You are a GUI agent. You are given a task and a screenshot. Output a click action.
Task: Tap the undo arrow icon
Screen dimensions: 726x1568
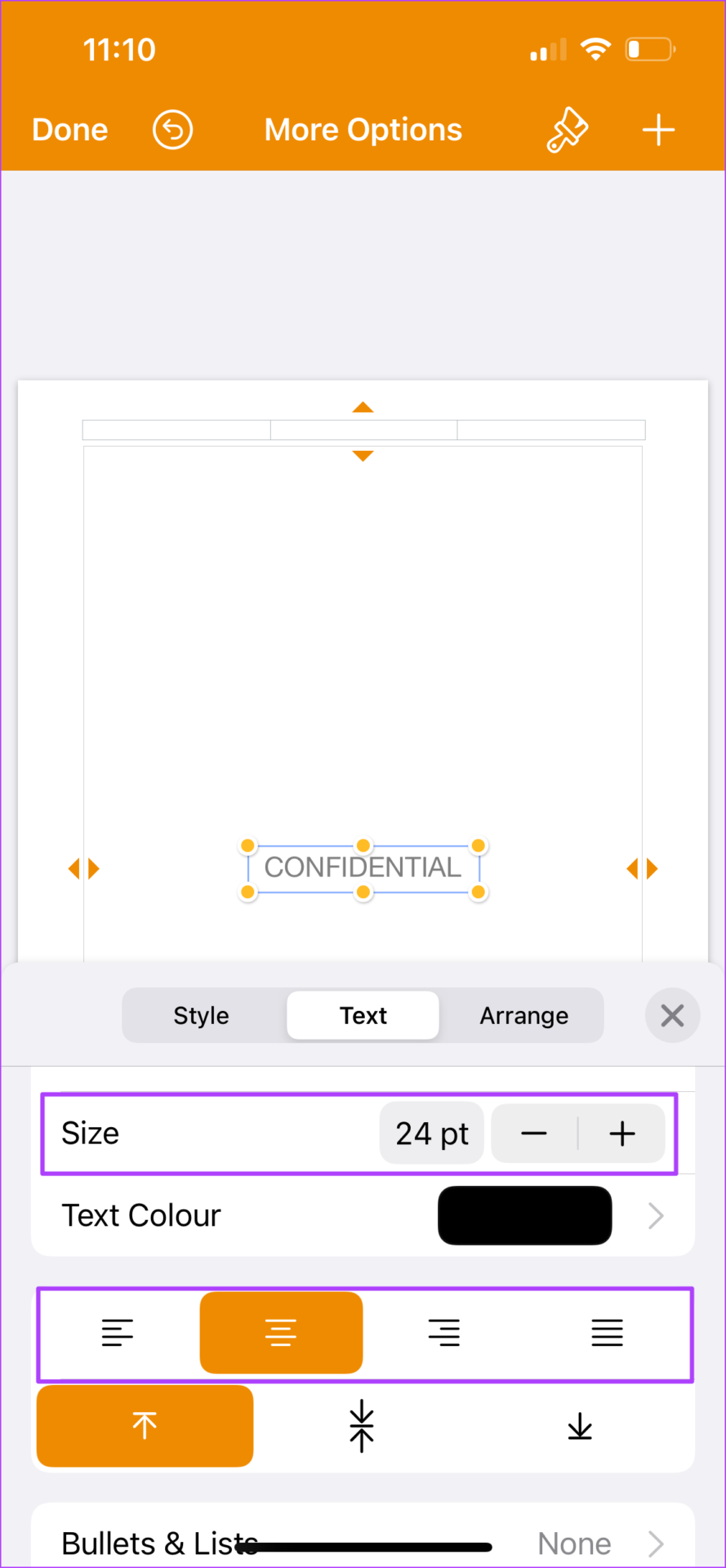click(172, 130)
